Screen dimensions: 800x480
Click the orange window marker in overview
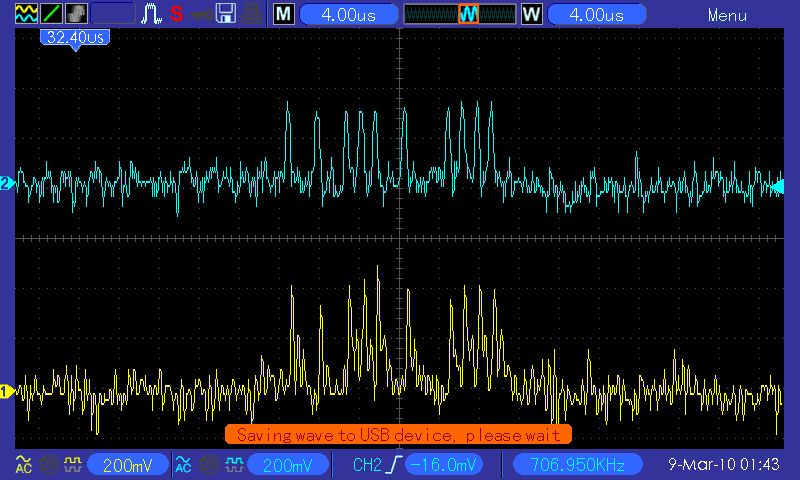(x=468, y=14)
